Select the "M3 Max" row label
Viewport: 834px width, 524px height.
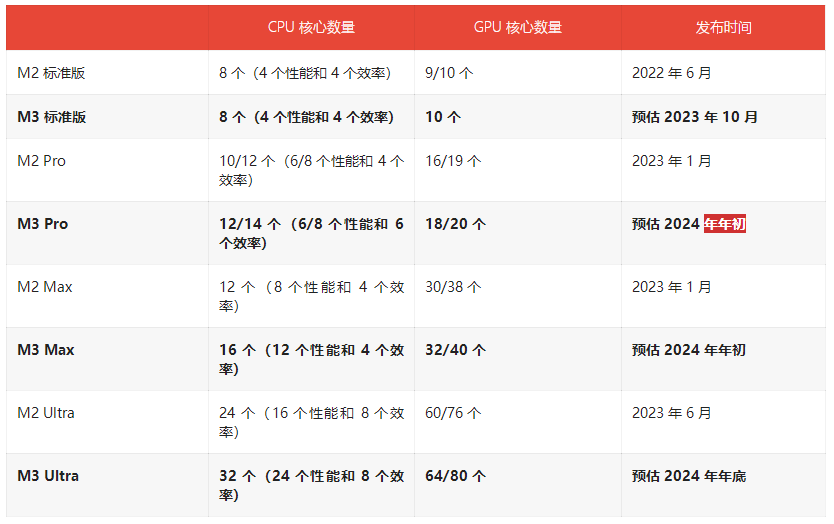(x=46, y=350)
